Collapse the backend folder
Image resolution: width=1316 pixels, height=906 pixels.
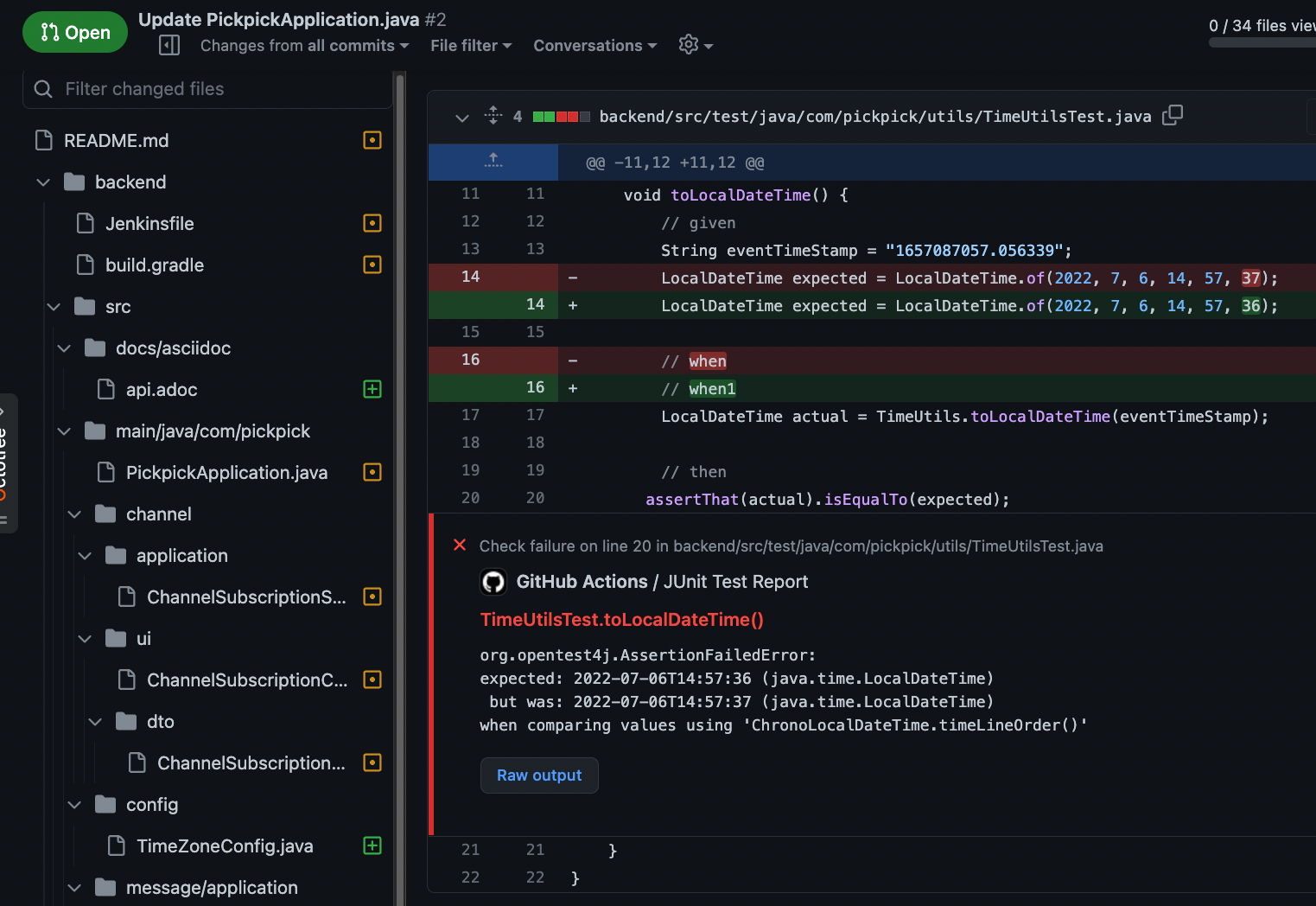(x=43, y=182)
